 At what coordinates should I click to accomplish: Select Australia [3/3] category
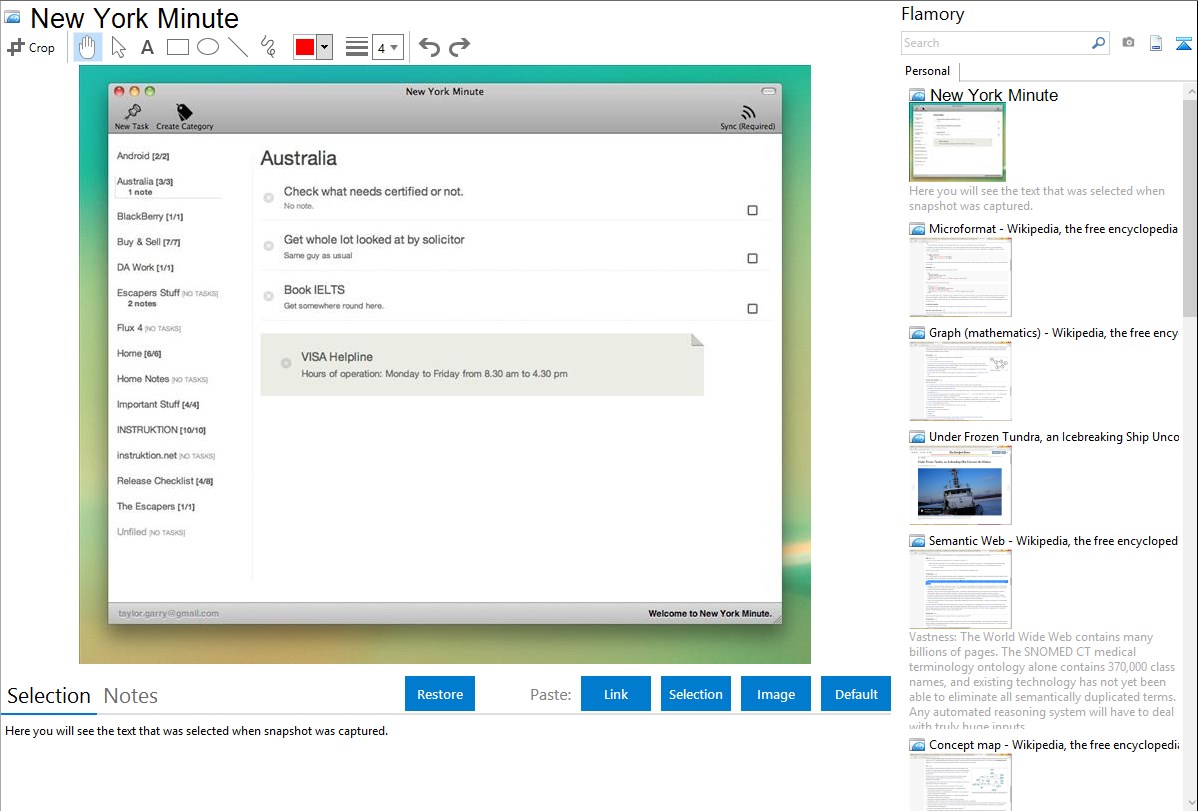click(x=145, y=181)
